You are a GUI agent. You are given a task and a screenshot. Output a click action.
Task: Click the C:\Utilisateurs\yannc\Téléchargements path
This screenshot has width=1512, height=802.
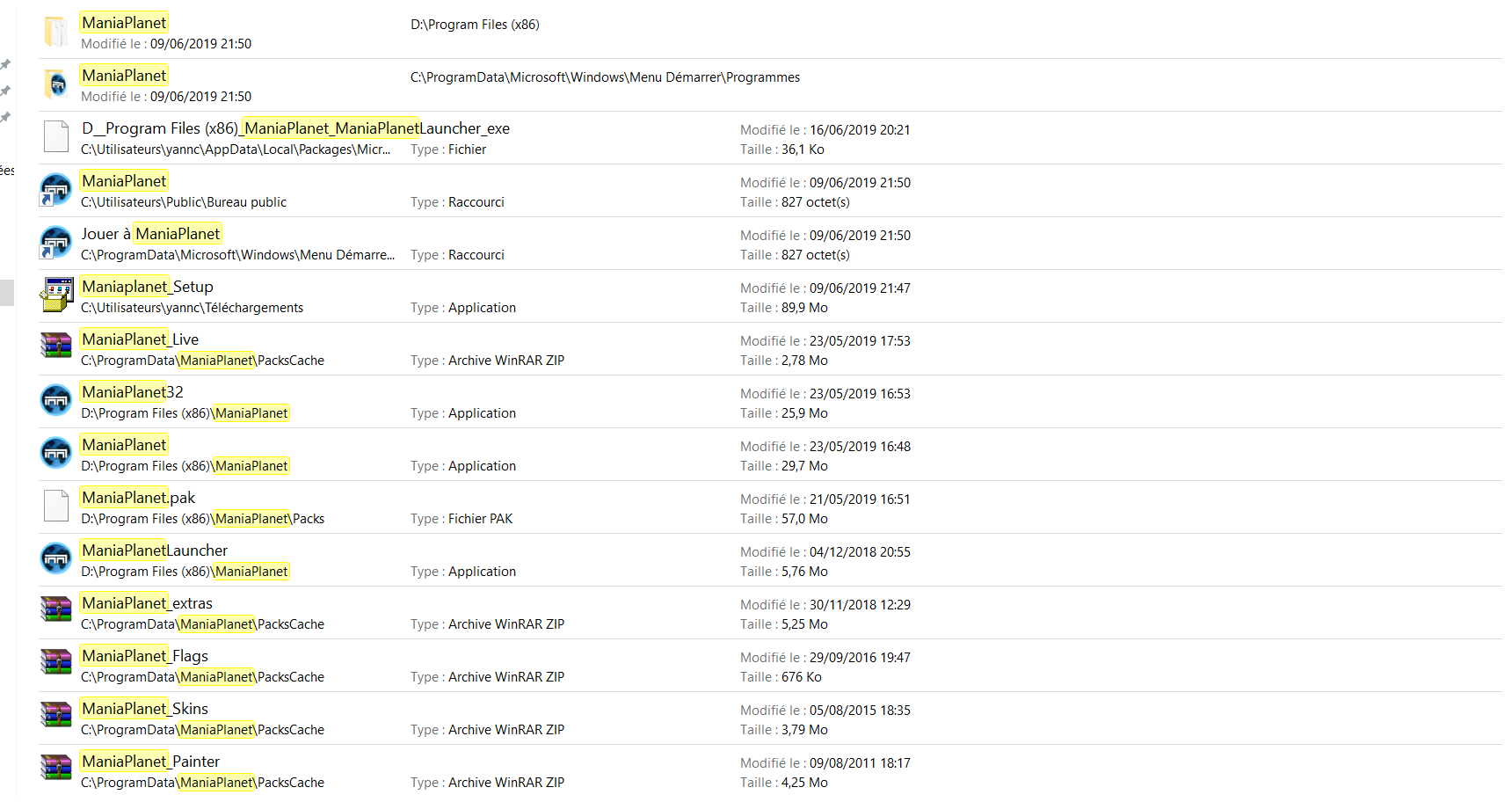pyautogui.click(x=193, y=308)
